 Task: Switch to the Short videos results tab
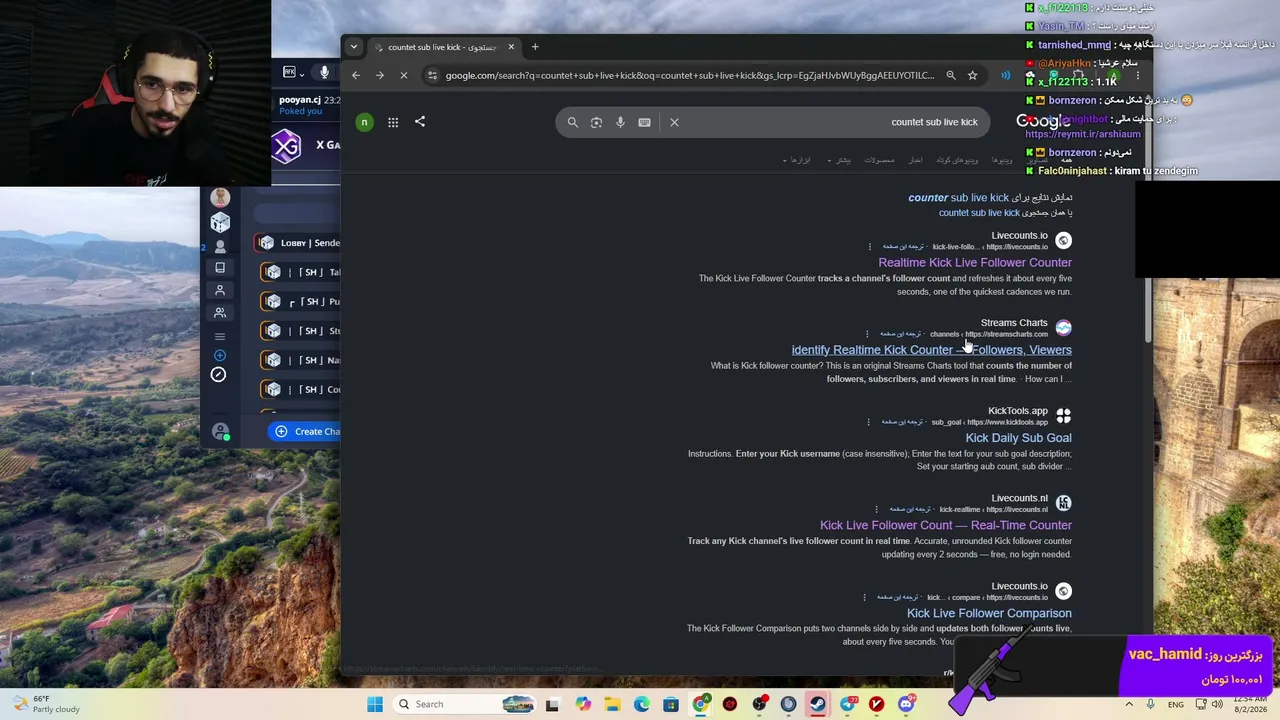[957, 160]
